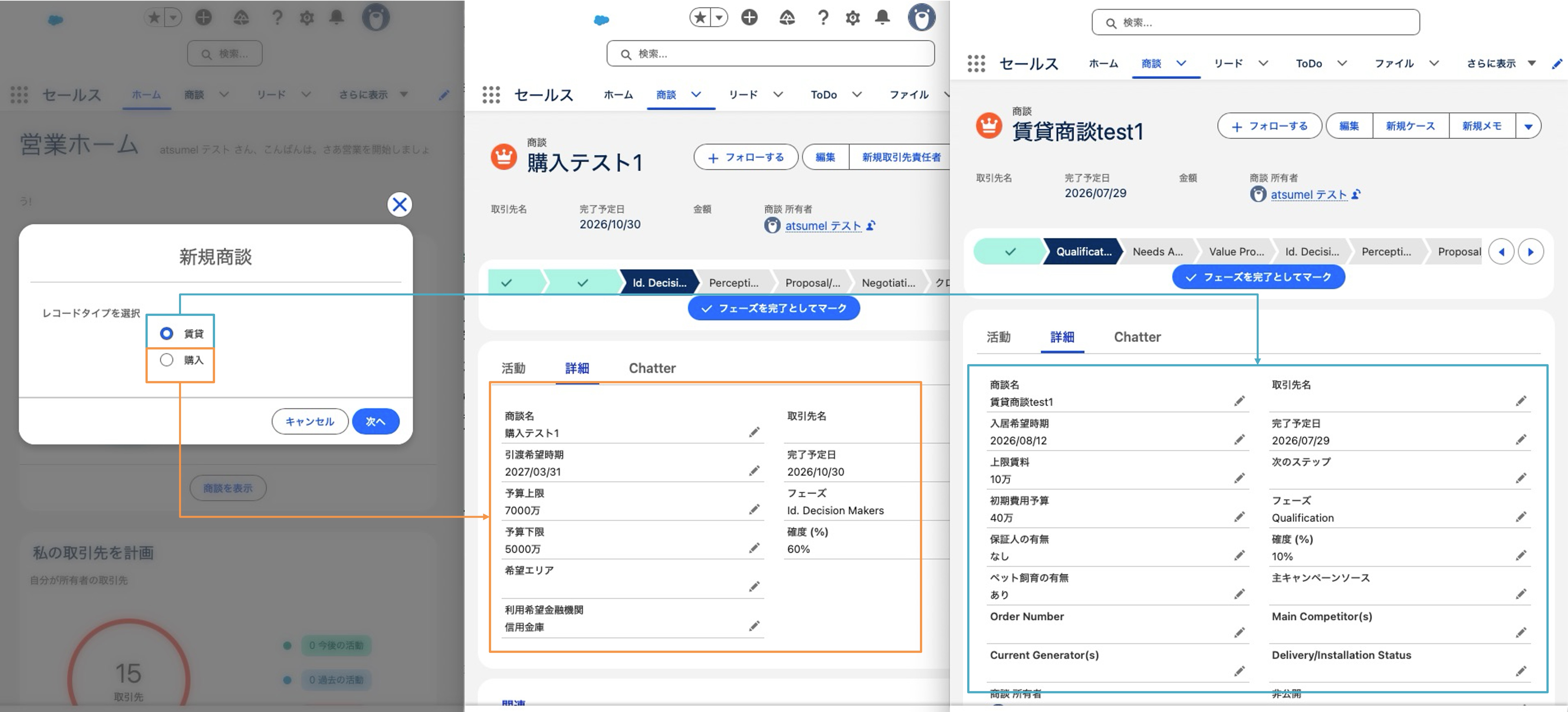The height and width of the screenshot is (712, 1568).
Task: Edit 上限賃料 10万 pencil icon
Action: pos(1239,478)
